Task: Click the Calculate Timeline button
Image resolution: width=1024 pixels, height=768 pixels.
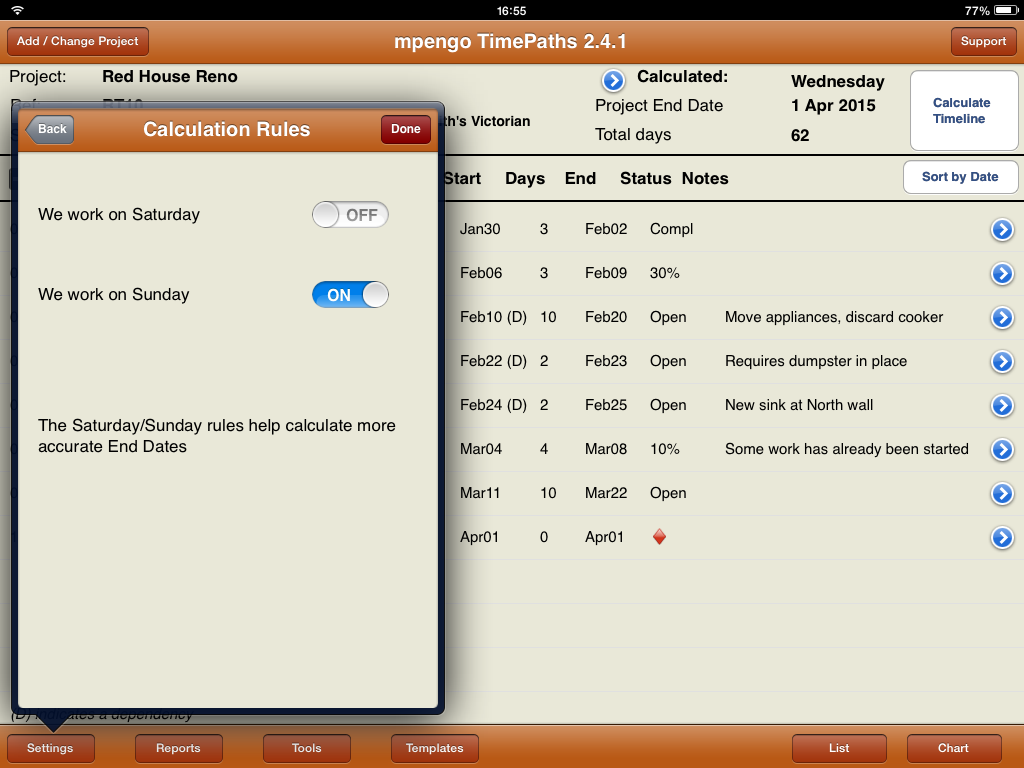Action: [961, 111]
